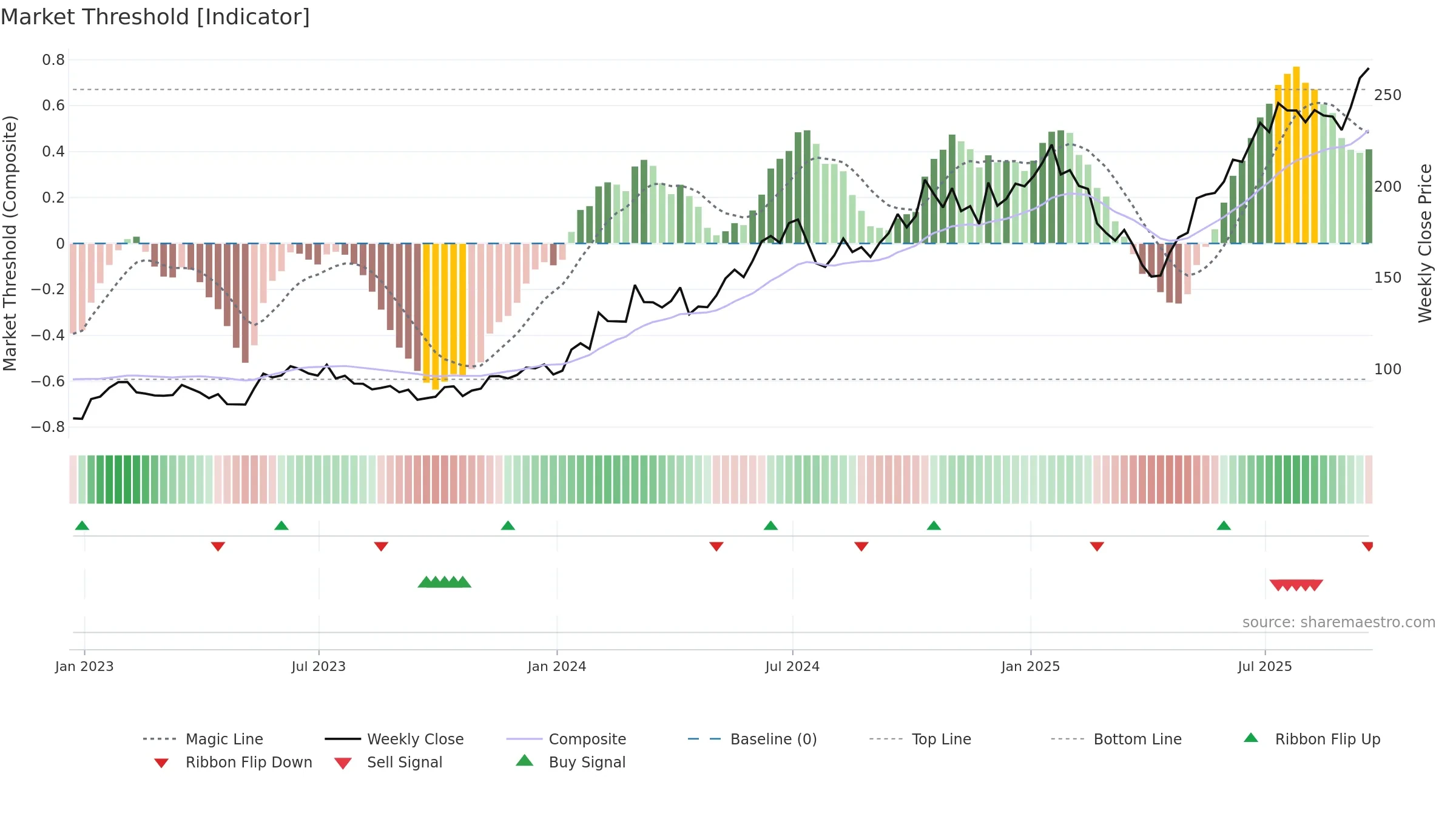Toggle Ribbon Flip Down in the legend
This screenshot has height=819, width=1456.
(x=233, y=763)
